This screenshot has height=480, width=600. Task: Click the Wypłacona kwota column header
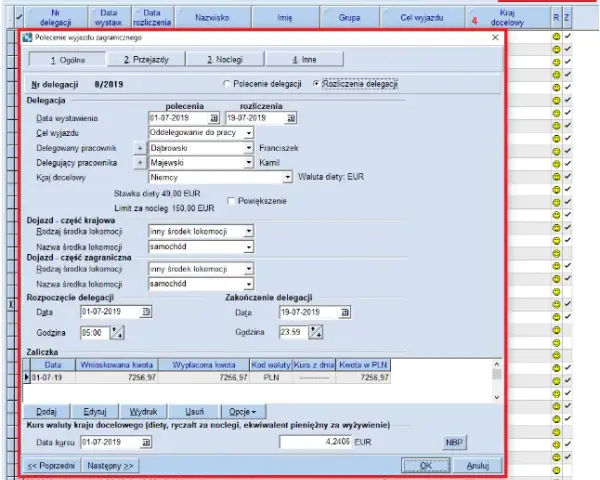pyautogui.click(x=204, y=365)
